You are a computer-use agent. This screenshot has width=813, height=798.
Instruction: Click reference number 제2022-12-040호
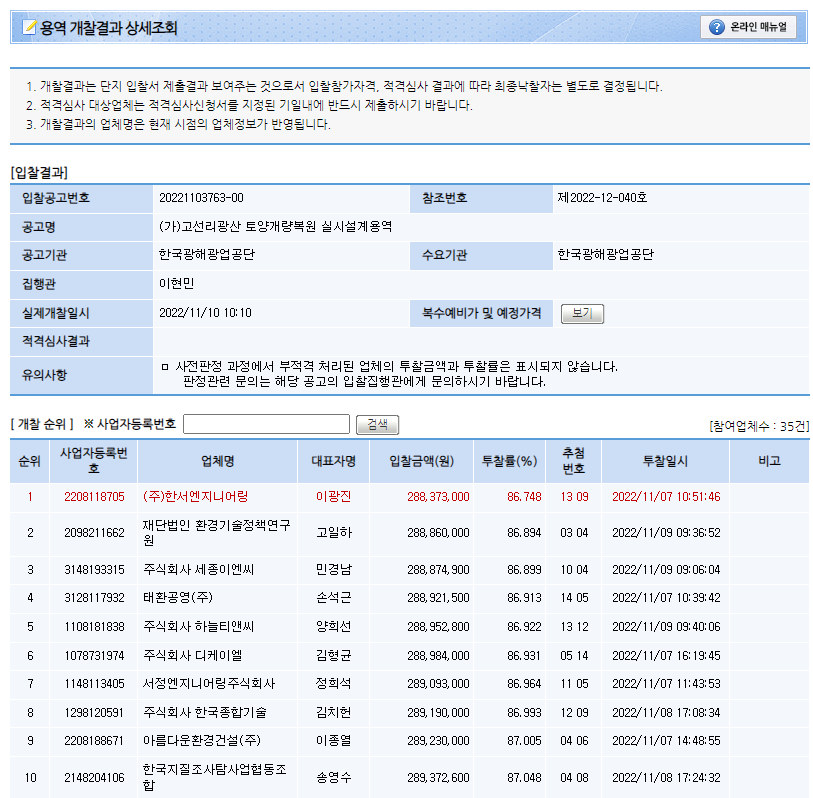602,198
